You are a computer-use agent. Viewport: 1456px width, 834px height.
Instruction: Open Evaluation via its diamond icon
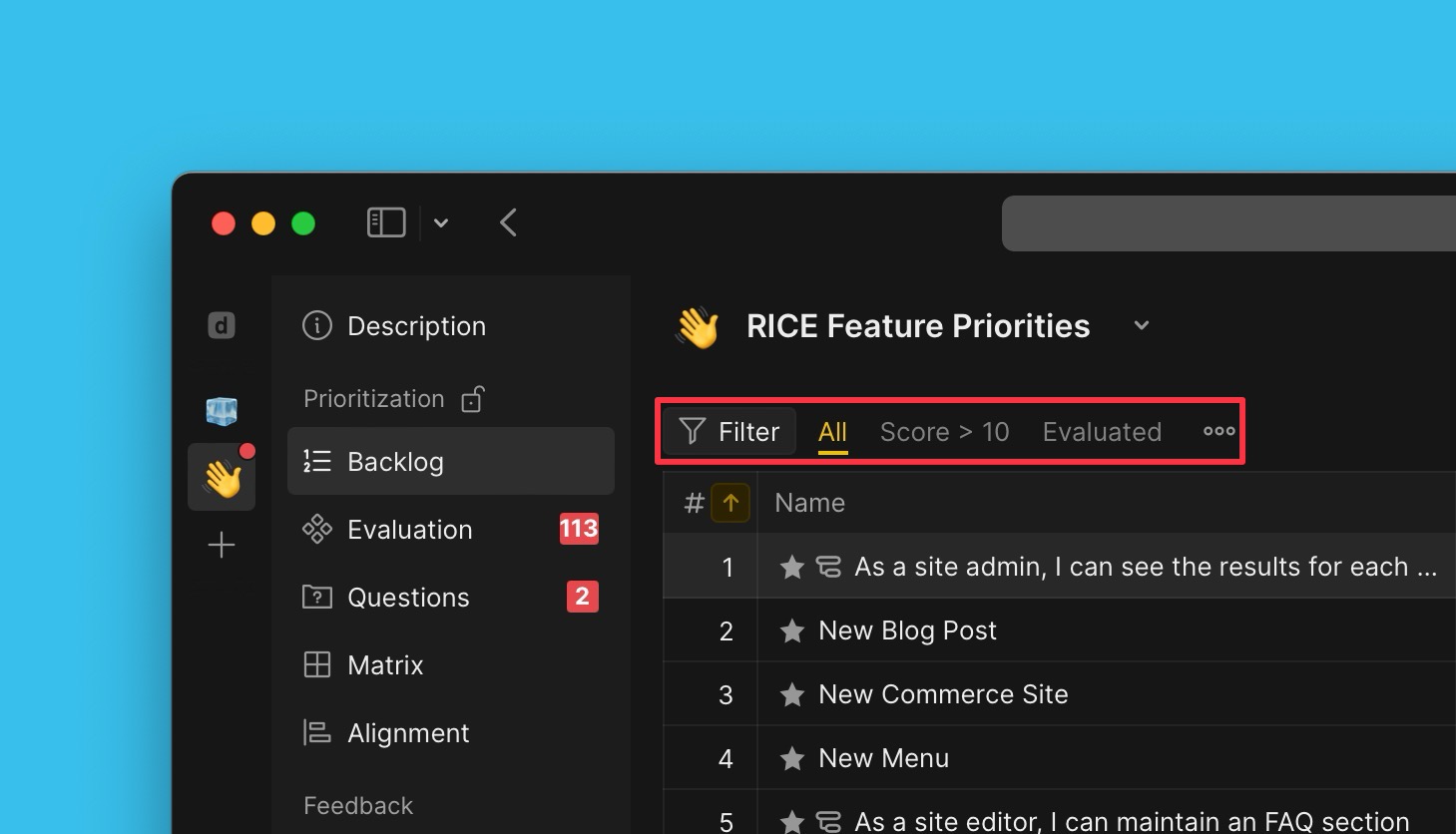pyautogui.click(x=316, y=529)
